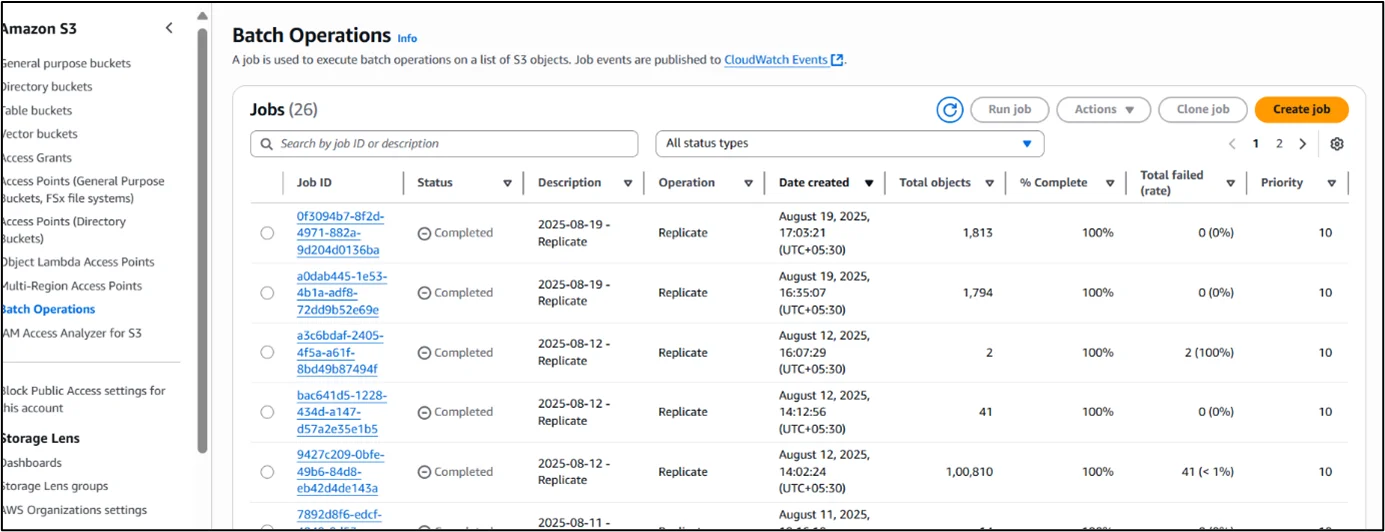Open Object Lambda Access Points

[x=78, y=262]
